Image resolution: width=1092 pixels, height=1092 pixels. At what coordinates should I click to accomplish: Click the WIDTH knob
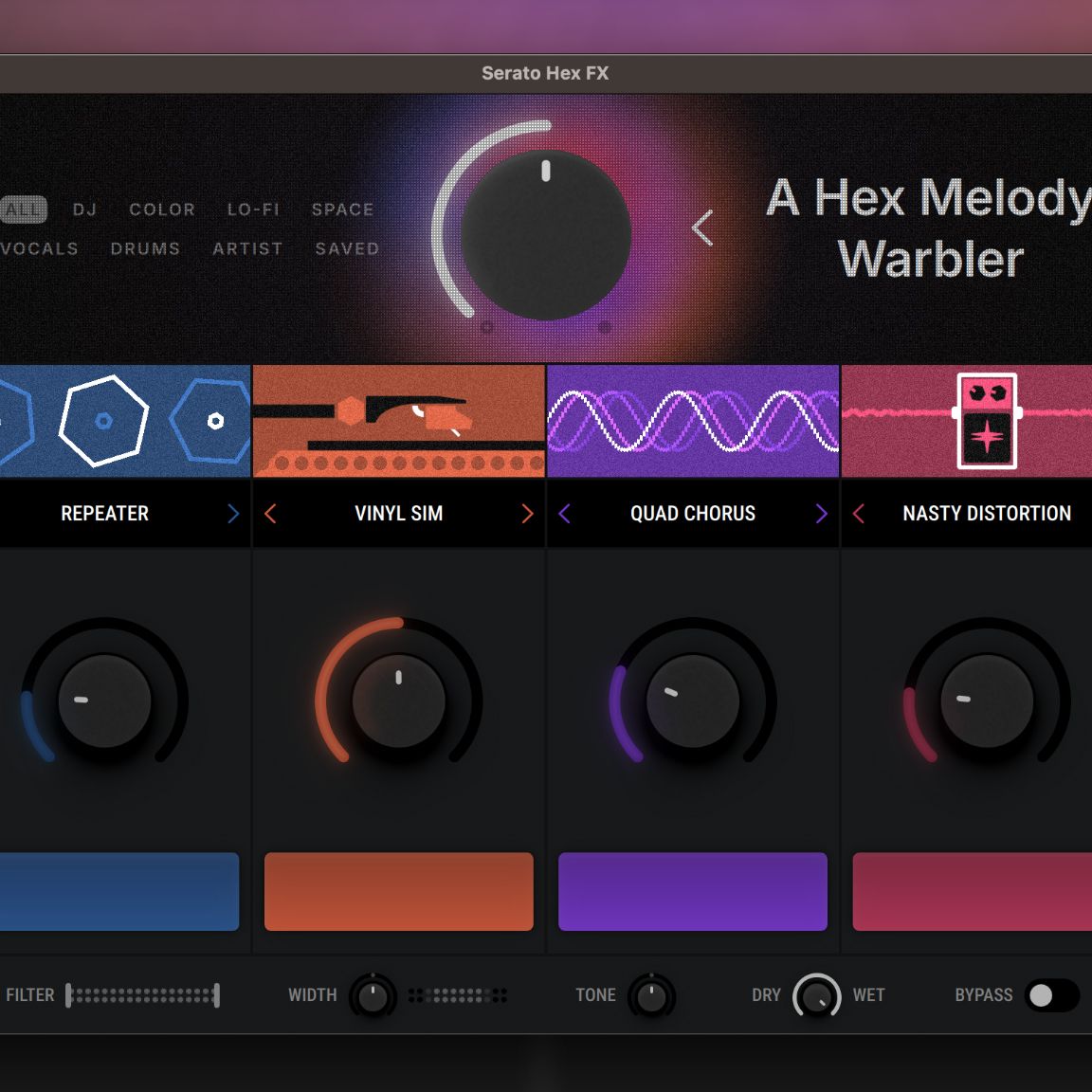373,996
